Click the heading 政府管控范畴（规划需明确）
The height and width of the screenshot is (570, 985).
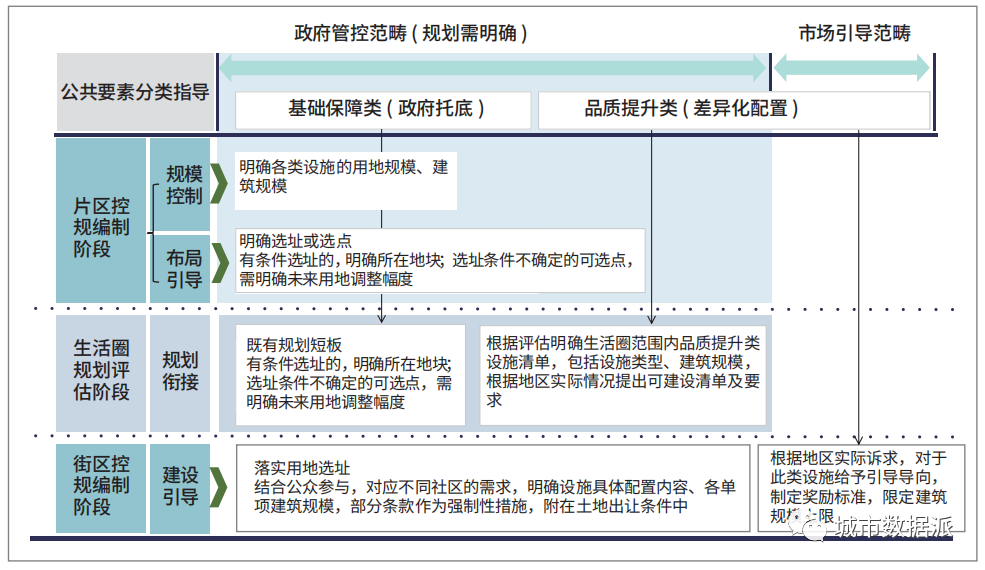click(x=411, y=33)
